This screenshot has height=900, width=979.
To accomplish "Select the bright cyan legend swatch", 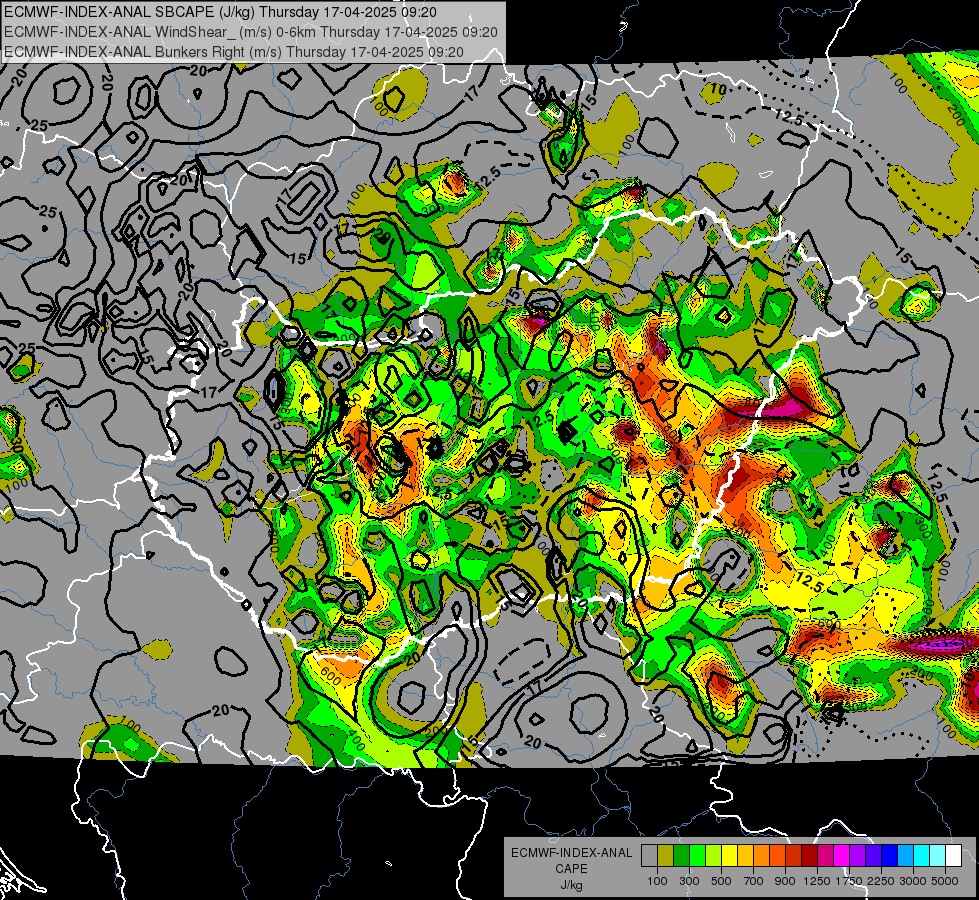I will [922, 855].
